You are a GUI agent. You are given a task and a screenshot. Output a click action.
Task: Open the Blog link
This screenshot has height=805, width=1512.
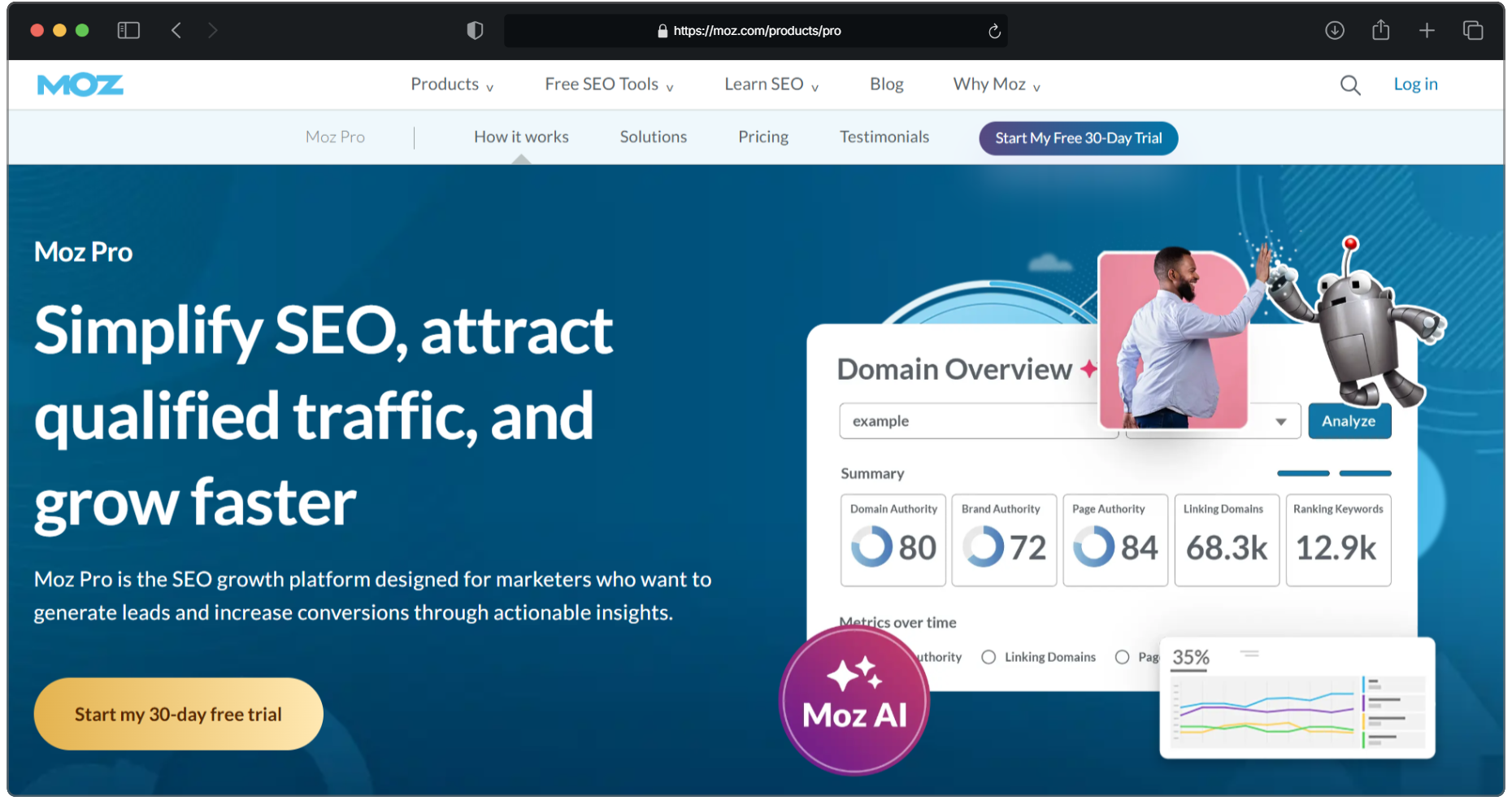[887, 85]
